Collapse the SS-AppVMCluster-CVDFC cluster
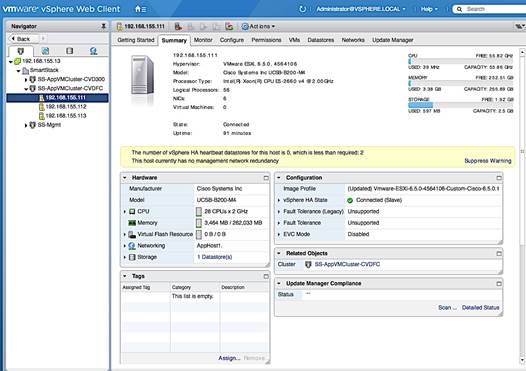 pos(26,89)
